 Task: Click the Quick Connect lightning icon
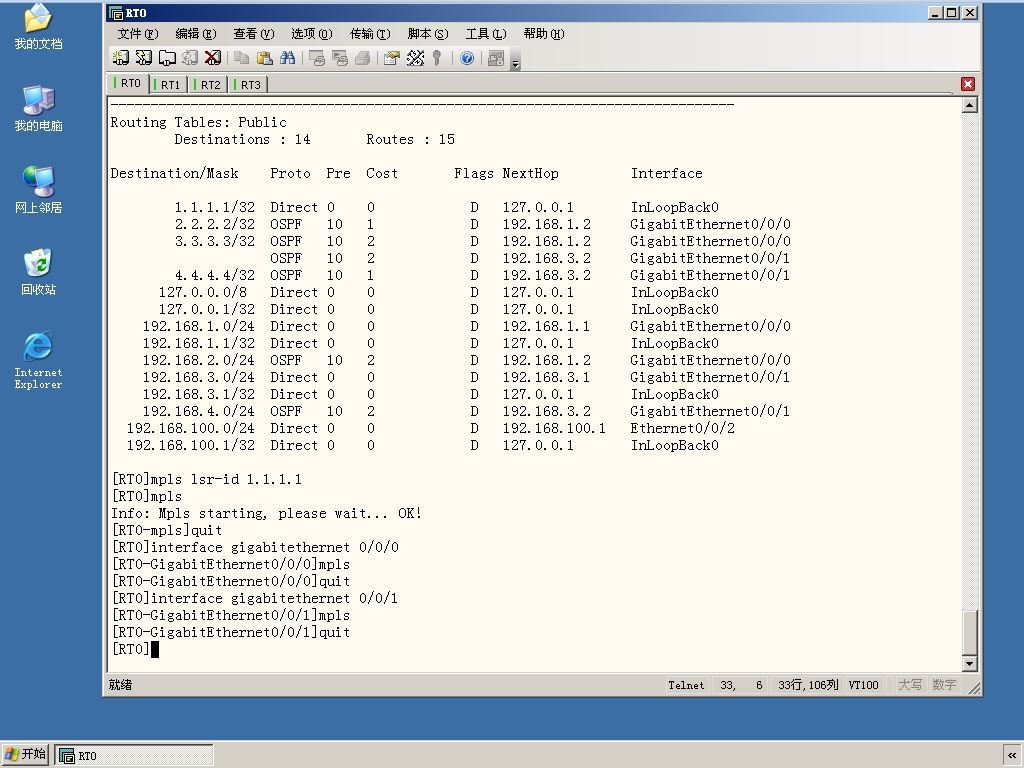144,58
